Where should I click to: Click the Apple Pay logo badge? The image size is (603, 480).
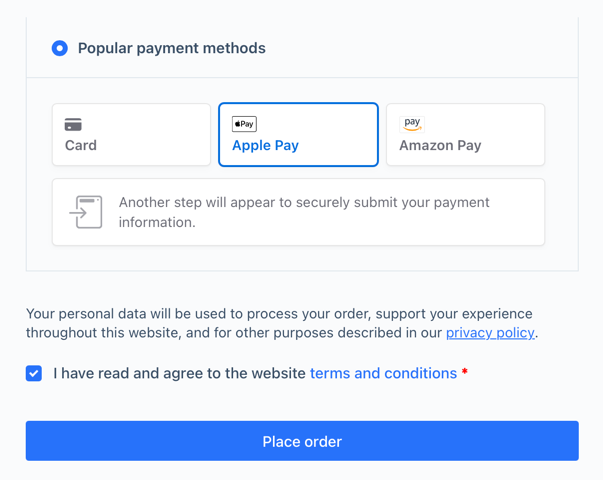(x=244, y=124)
